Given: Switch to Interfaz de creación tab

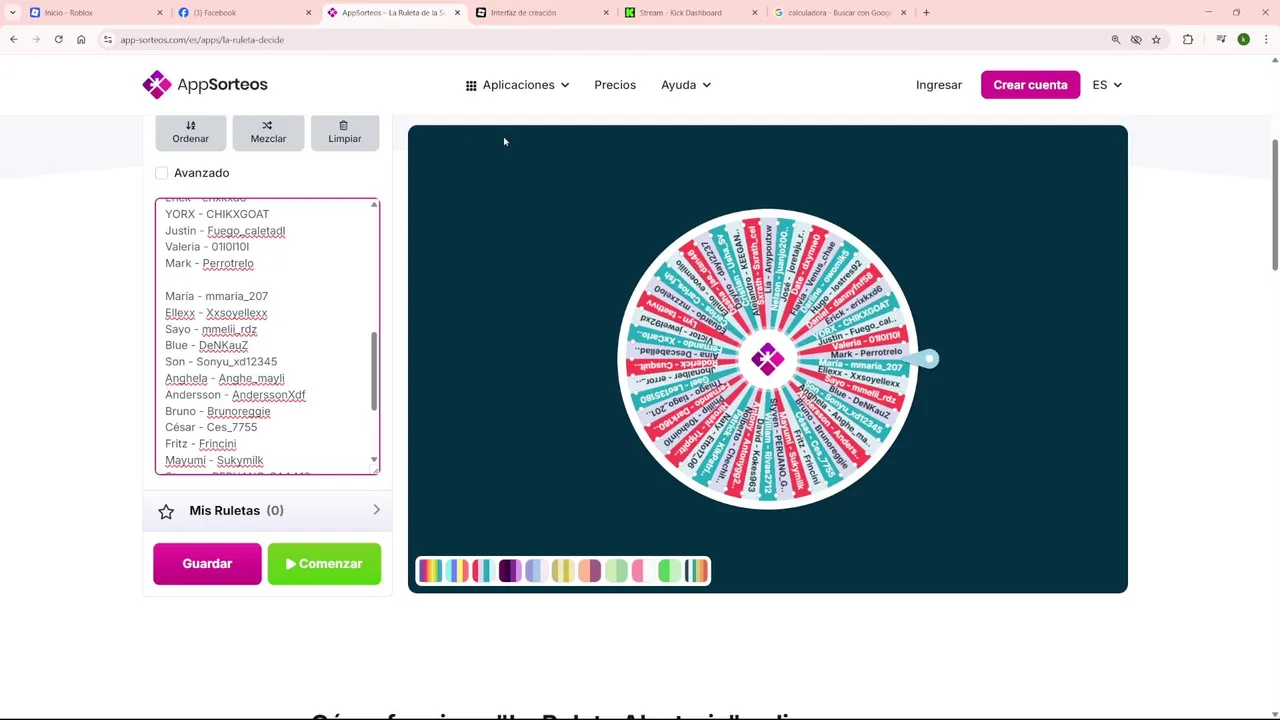Looking at the screenshot, I should click(x=540, y=13).
